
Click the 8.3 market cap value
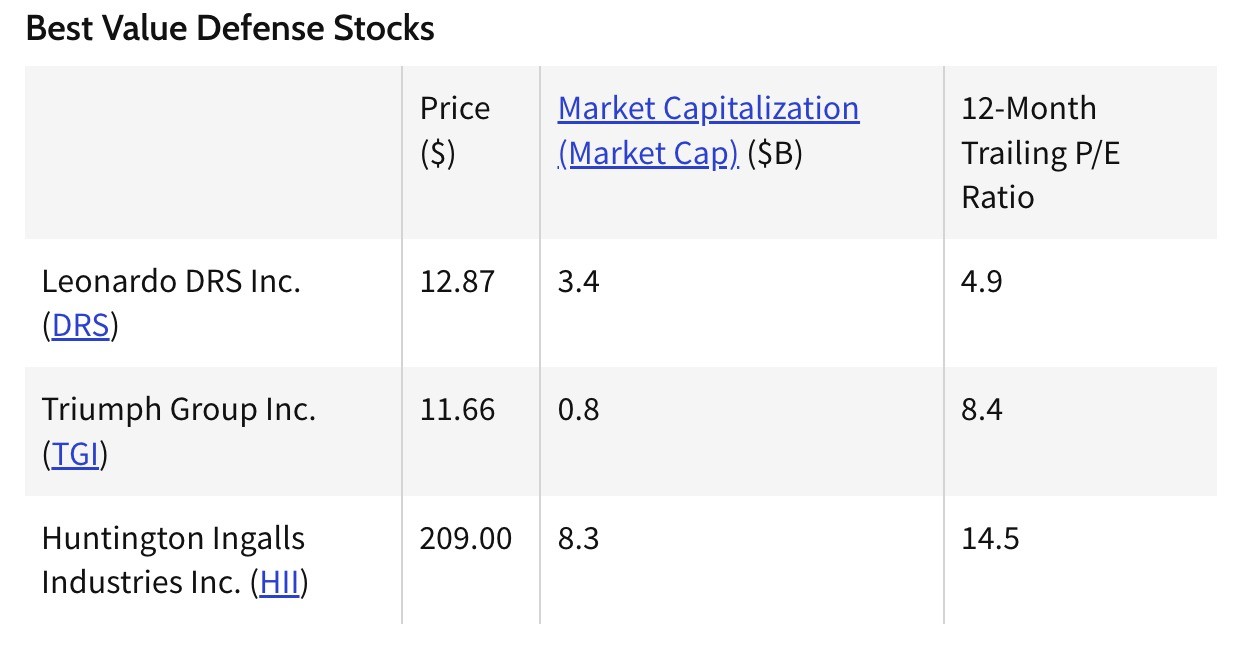coord(579,539)
